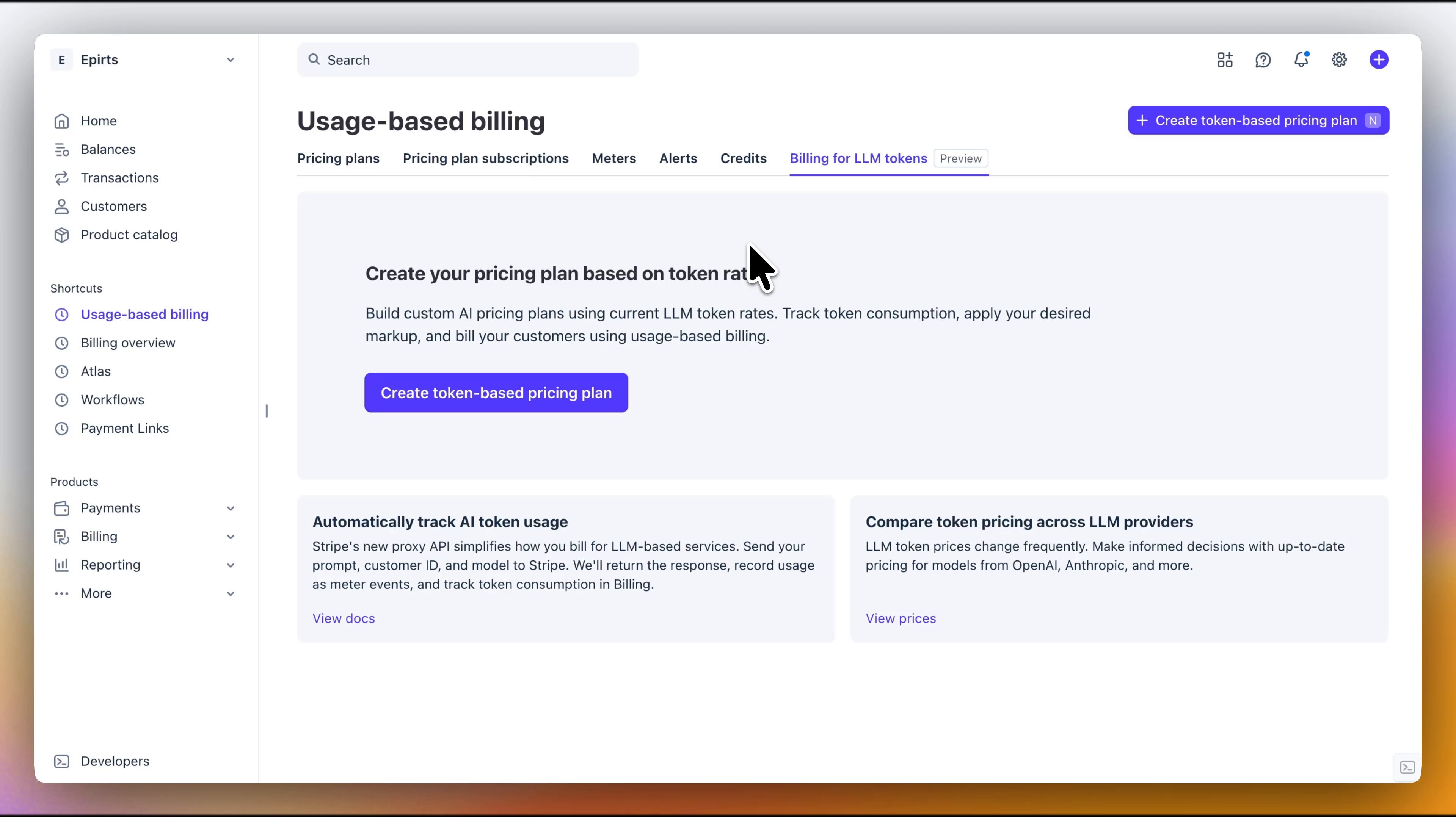Image resolution: width=1456 pixels, height=817 pixels.
Task: Open Product catalog box icon
Action: [61, 235]
